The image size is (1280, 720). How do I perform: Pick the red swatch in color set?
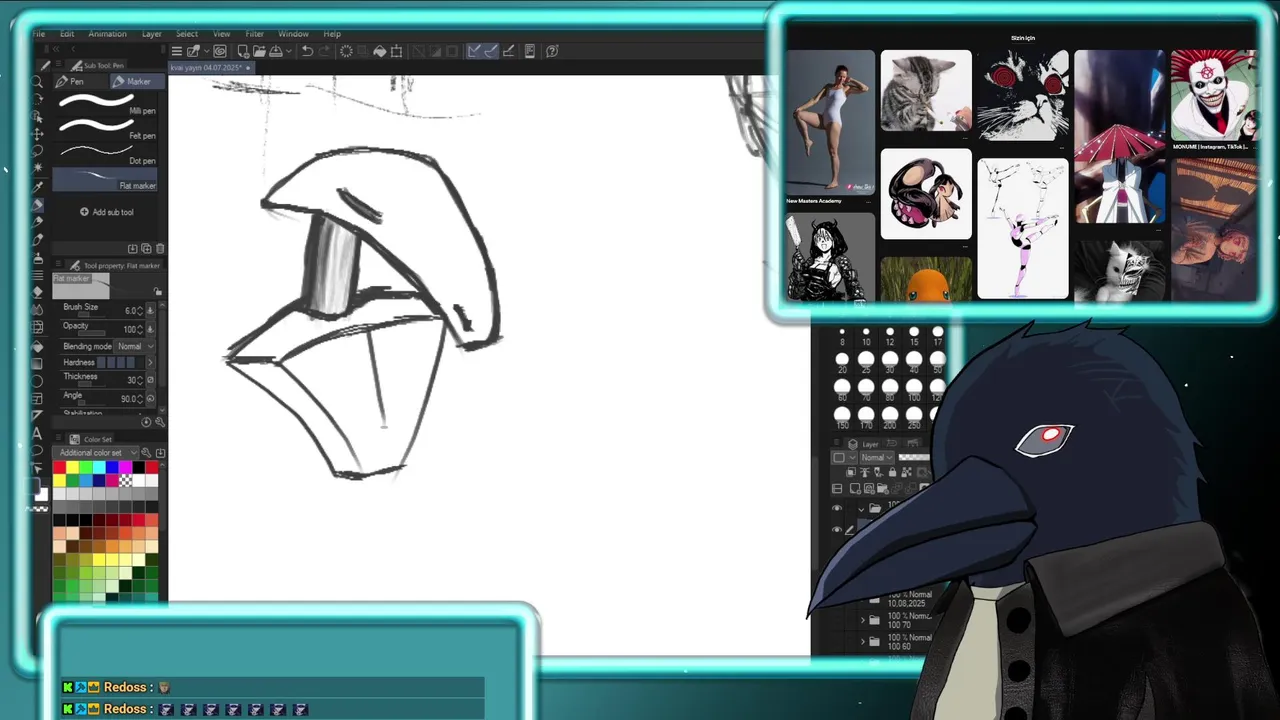coord(59,467)
